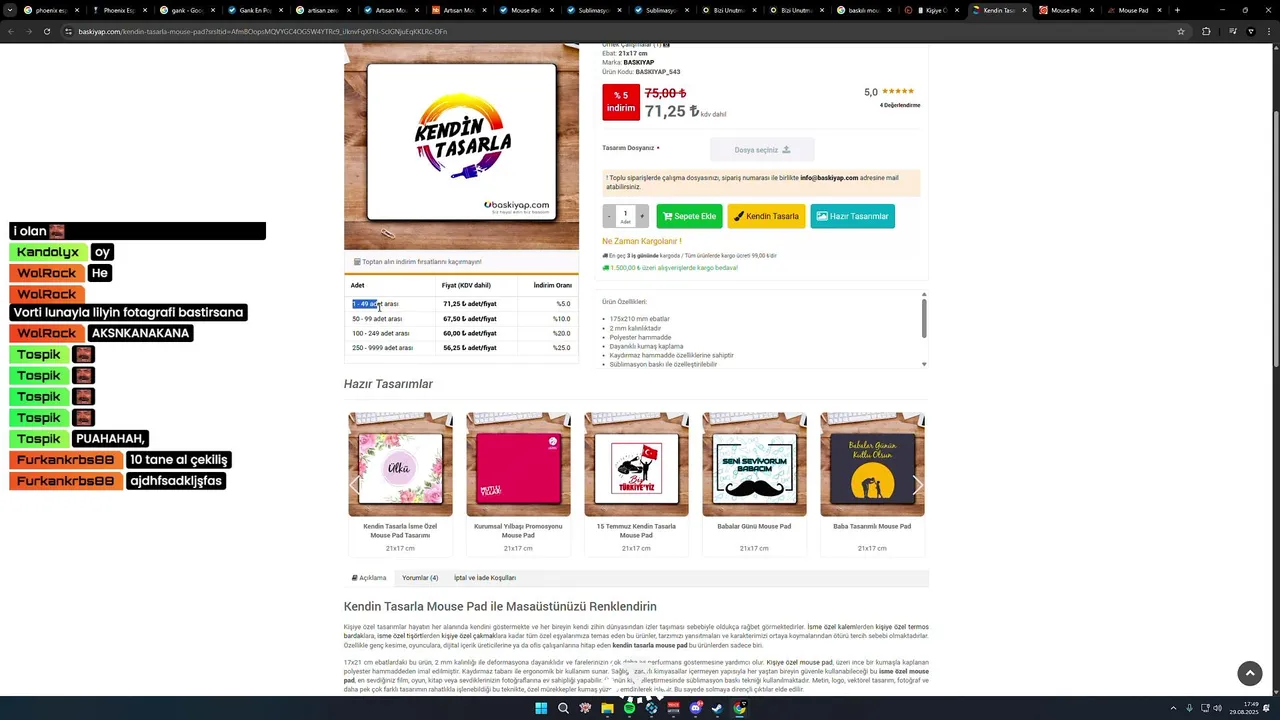The height and width of the screenshot is (720, 1280).
Task: Switch to the 'baskılı mou' browser tab
Action: click(x=867, y=10)
